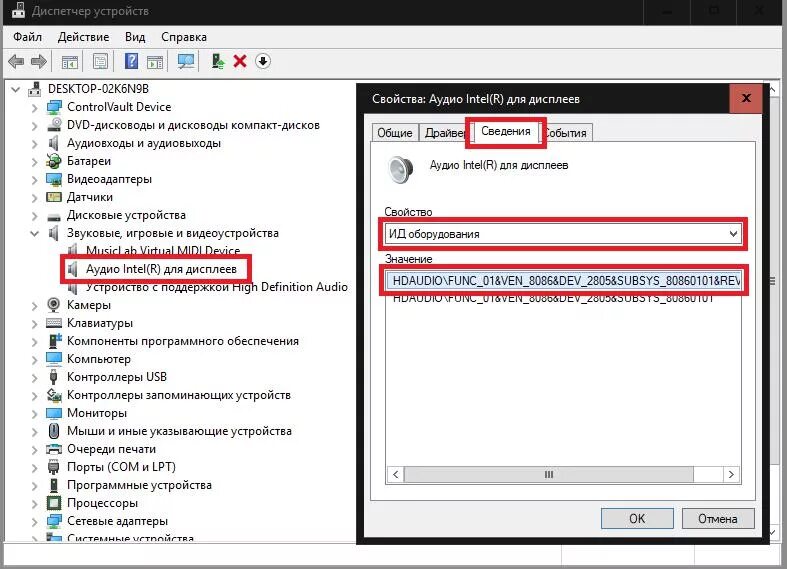
Task: Click Контроллеры запоминающих устройств icon
Action: 54,395
